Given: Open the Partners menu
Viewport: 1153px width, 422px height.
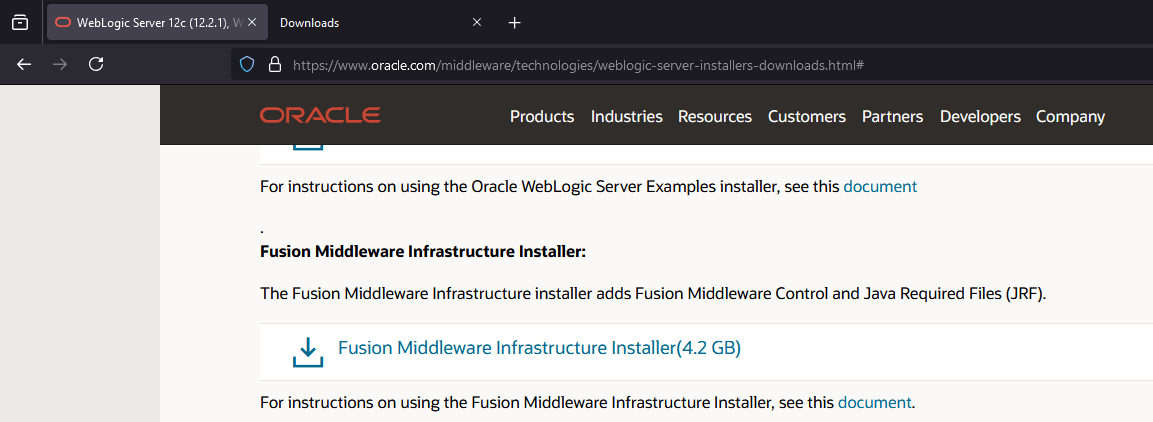Looking at the screenshot, I should pos(893,117).
